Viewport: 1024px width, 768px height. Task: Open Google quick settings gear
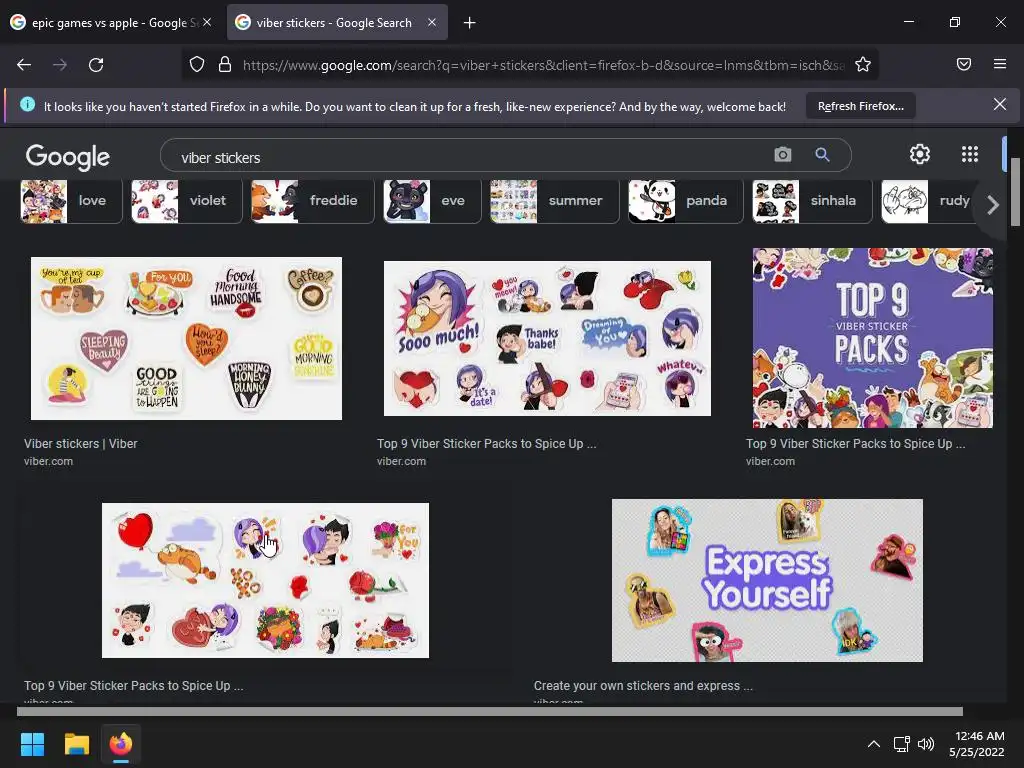coord(920,154)
